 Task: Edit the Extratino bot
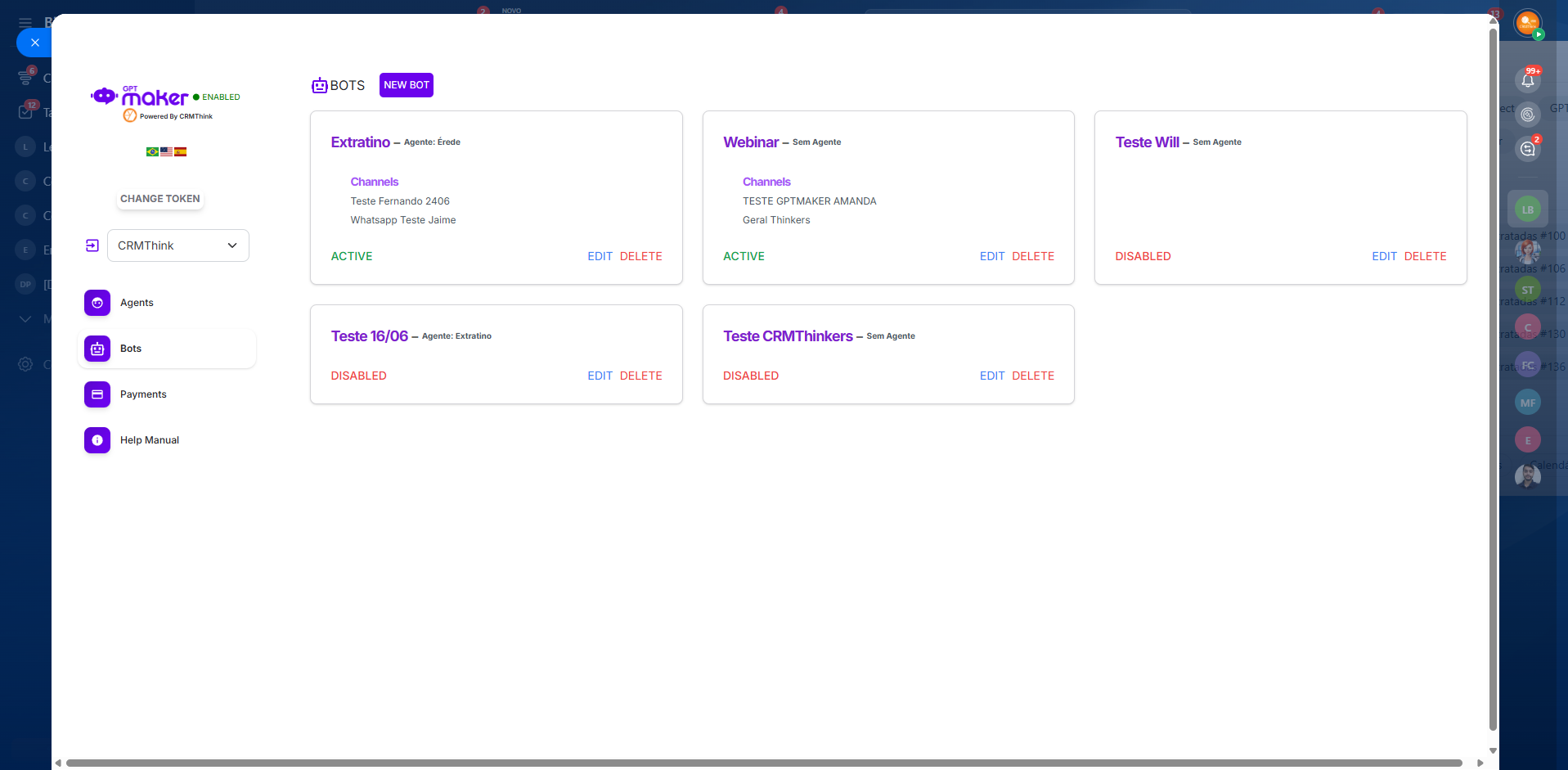pyautogui.click(x=600, y=256)
